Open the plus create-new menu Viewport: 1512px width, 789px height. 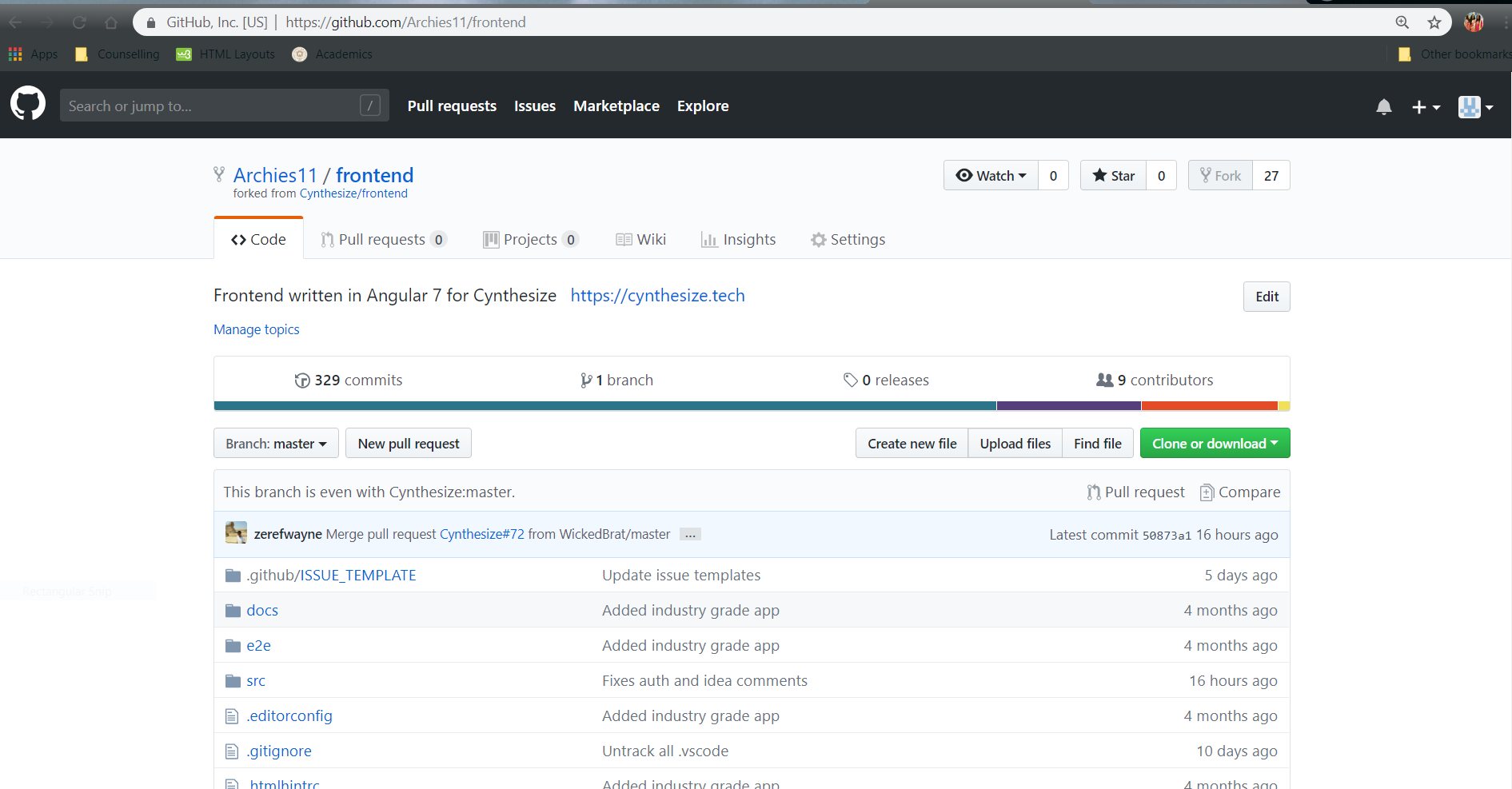coord(1426,106)
